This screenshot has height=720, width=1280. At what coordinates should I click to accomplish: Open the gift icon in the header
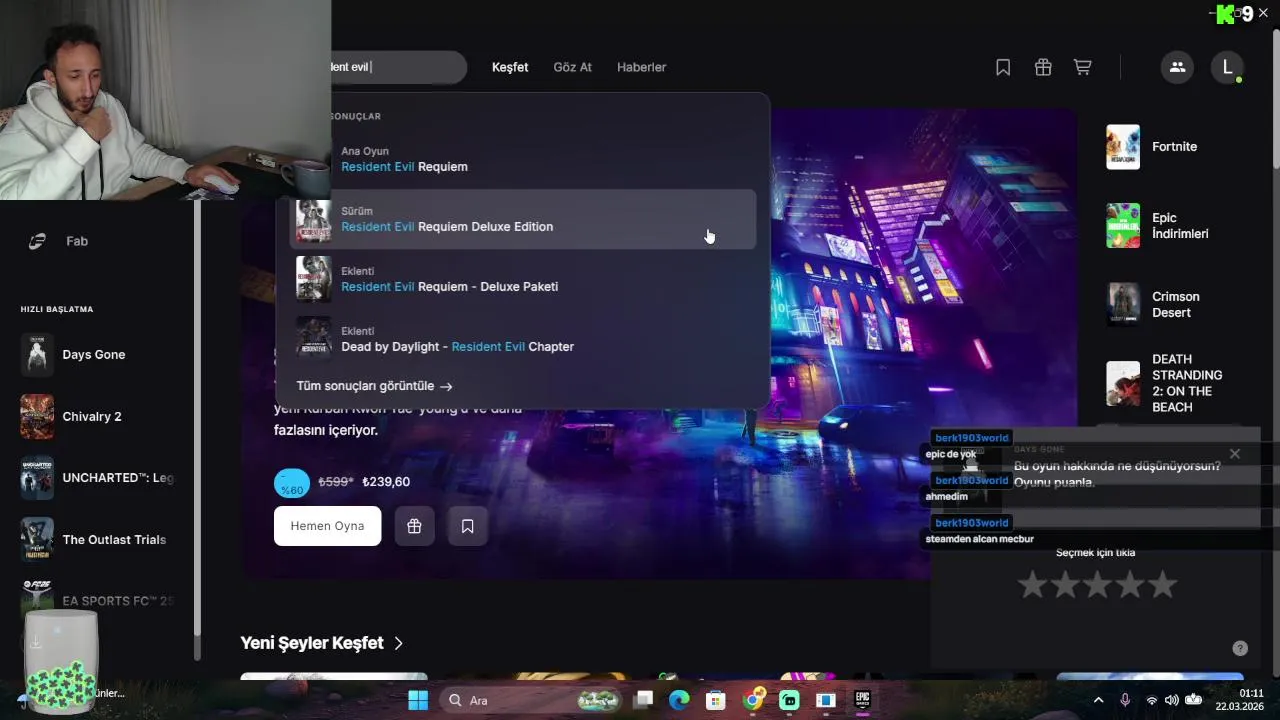1043,67
